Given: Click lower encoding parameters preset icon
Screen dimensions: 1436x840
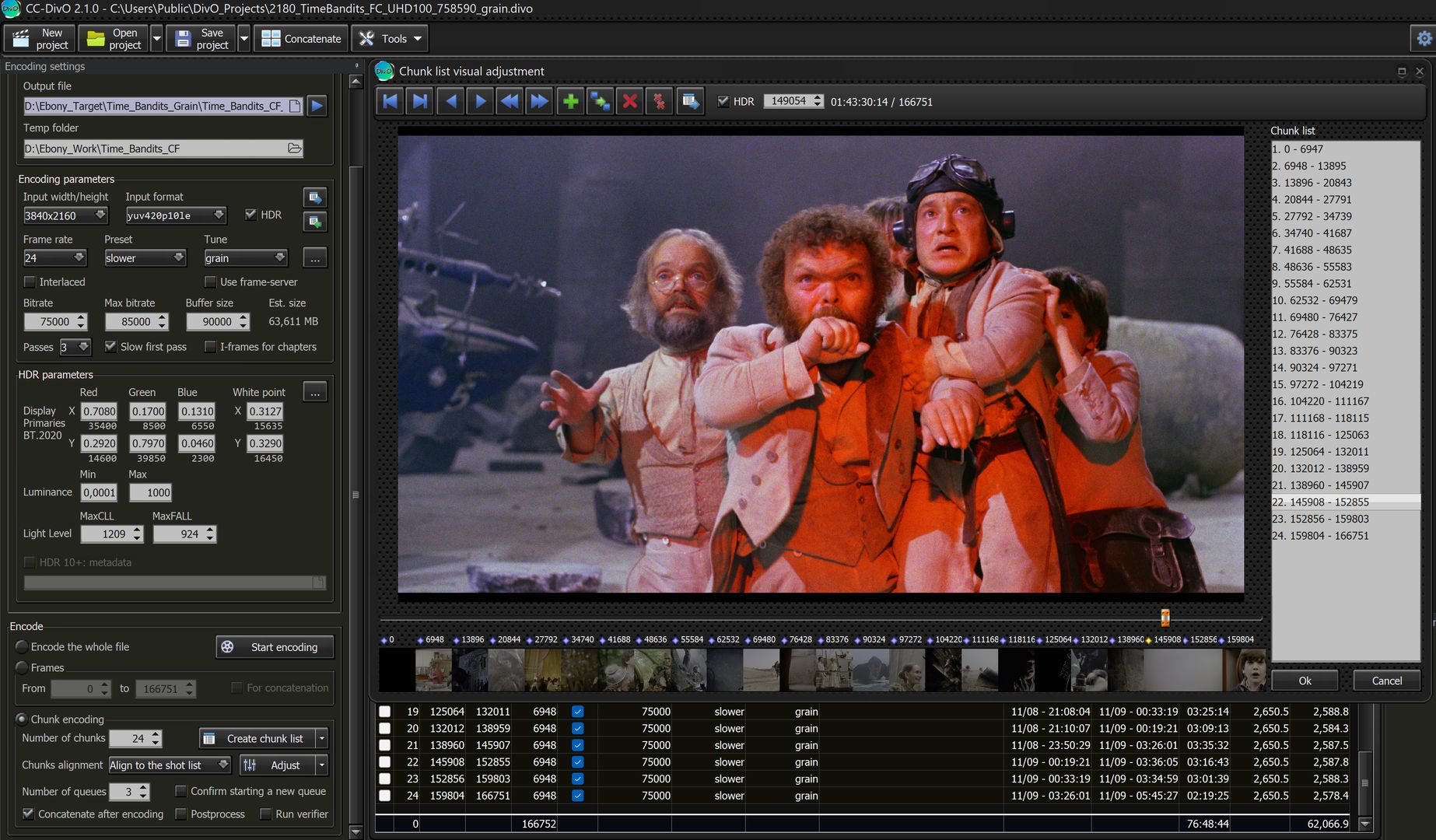Looking at the screenshot, I should (315, 222).
